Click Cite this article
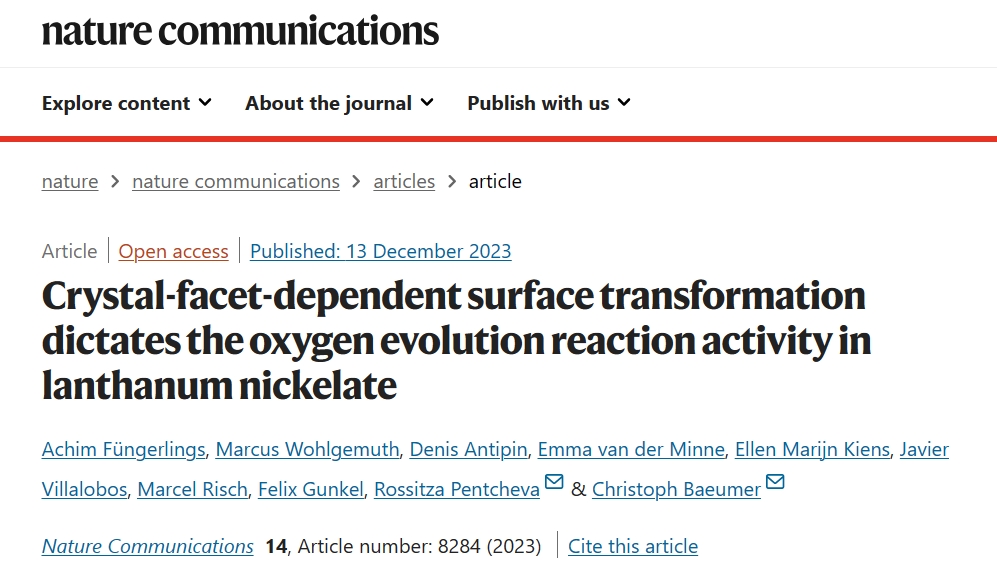The width and height of the screenshot is (997, 576). (633, 546)
